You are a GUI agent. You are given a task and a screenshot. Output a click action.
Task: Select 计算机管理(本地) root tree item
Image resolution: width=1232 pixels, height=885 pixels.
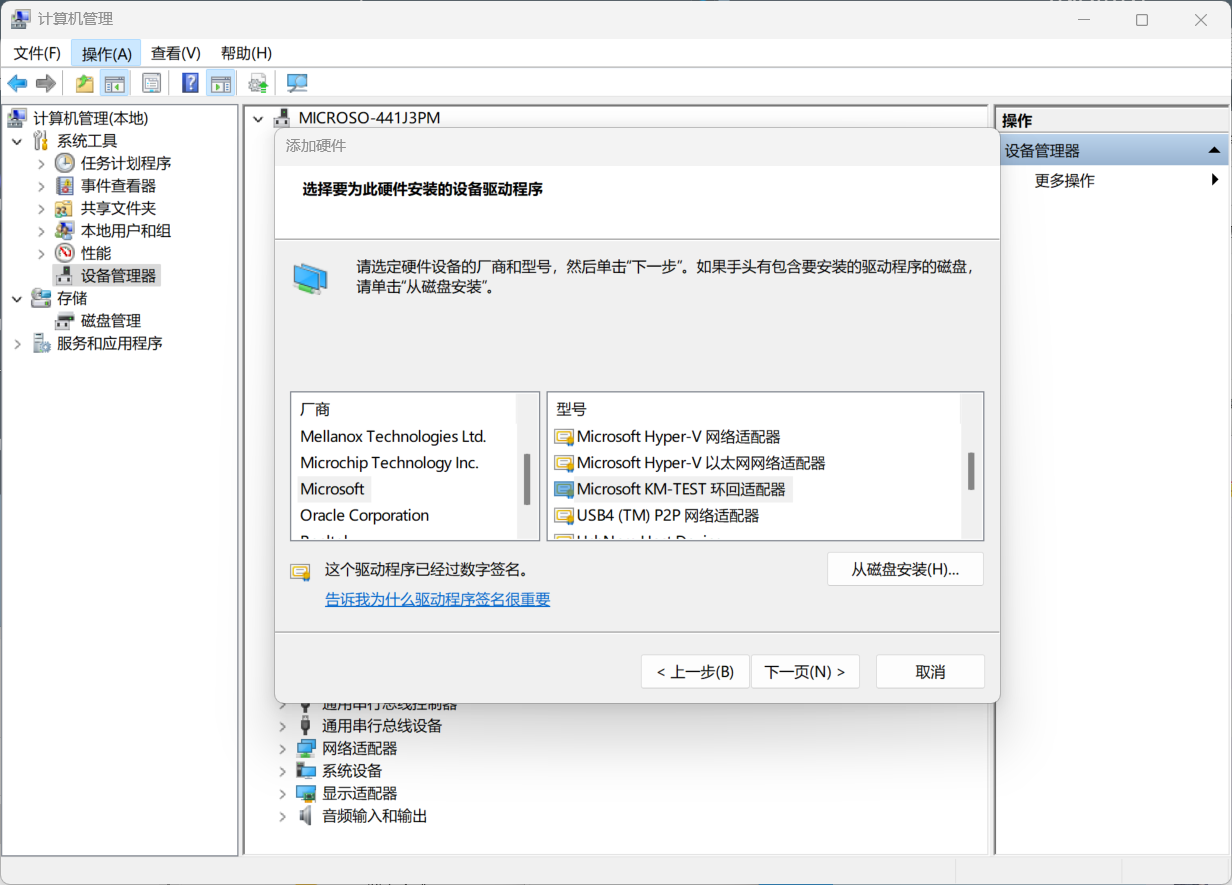[90, 118]
